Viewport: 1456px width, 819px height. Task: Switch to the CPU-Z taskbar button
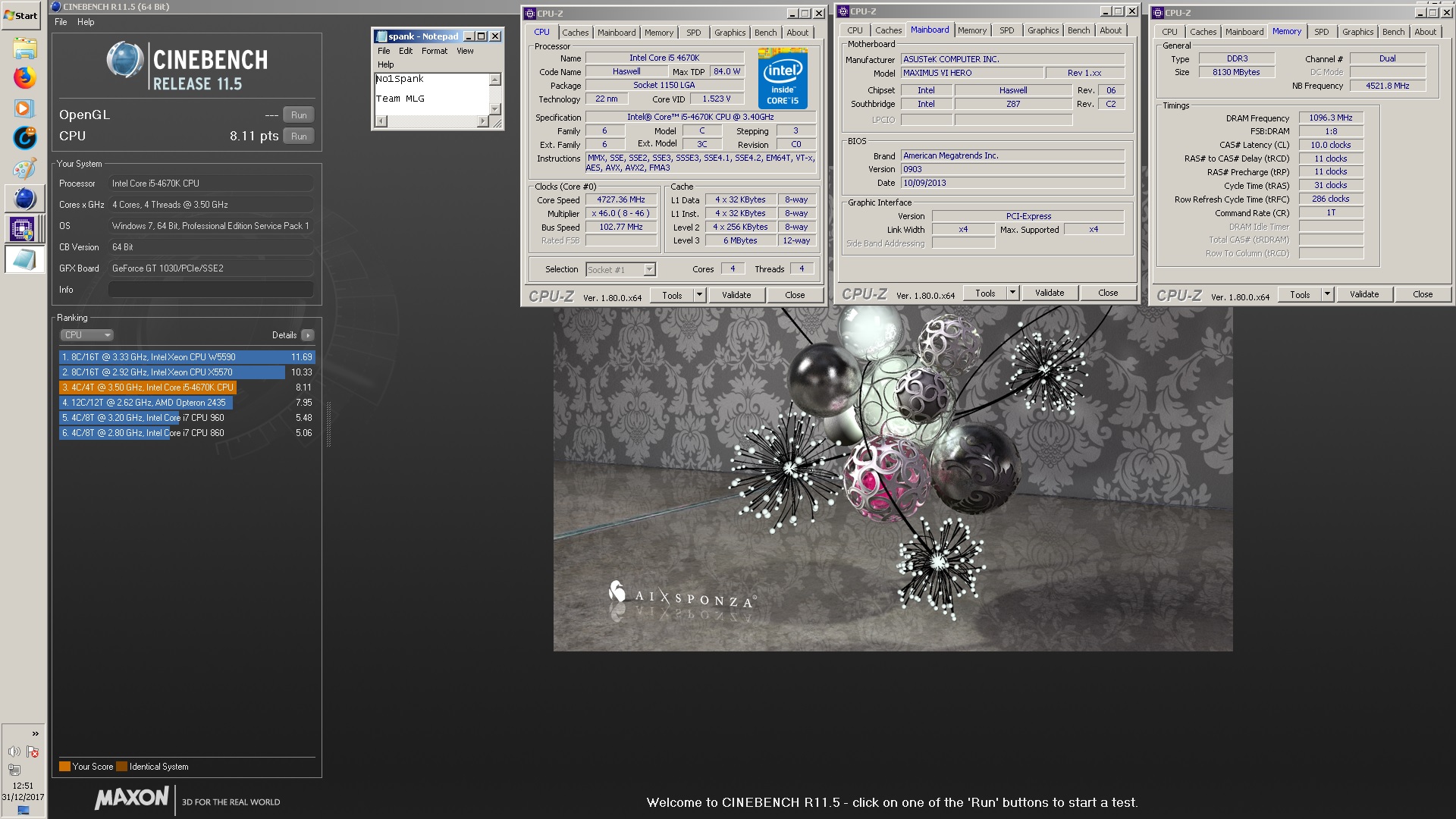24,229
